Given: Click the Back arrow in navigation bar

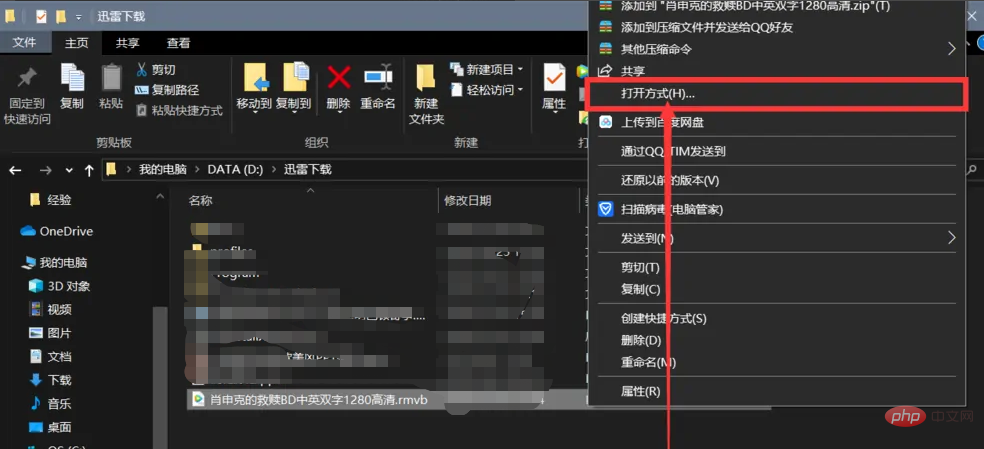Looking at the screenshot, I should pos(15,170).
